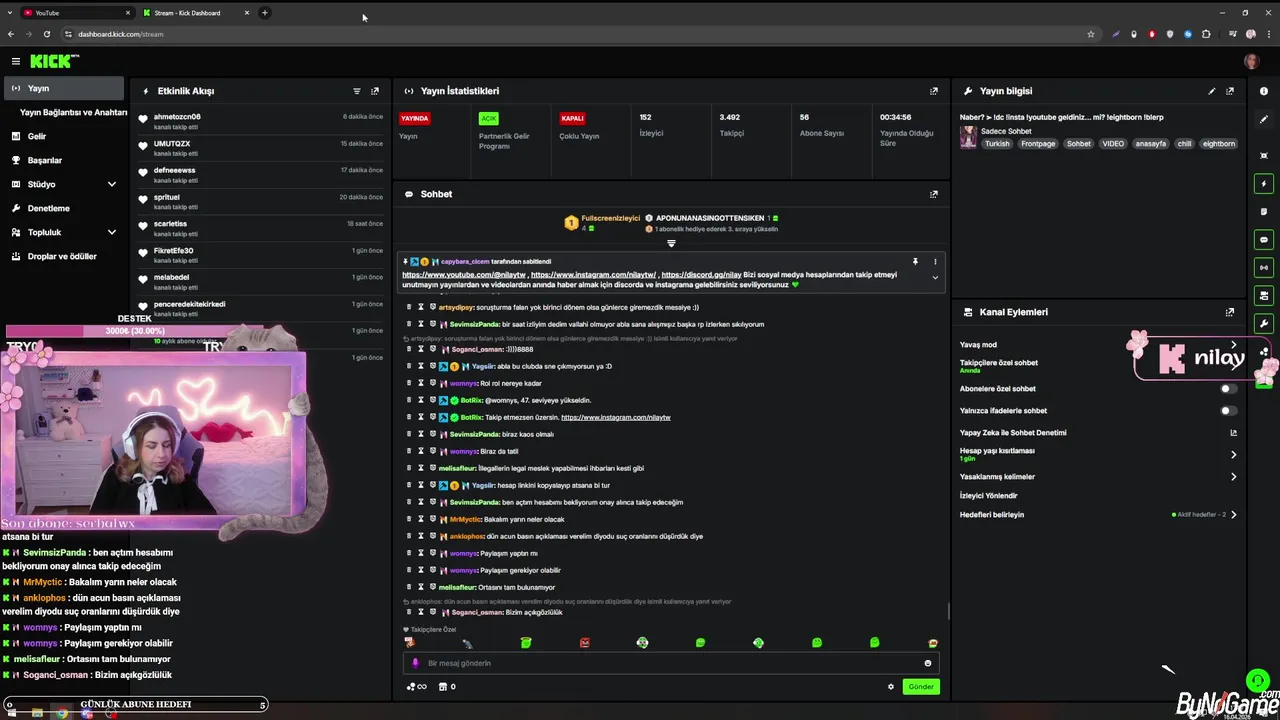Open Denetleme in left sidebar
Image resolution: width=1280 pixels, height=720 pixels.
pyautogui.click(x=49, y=208)
